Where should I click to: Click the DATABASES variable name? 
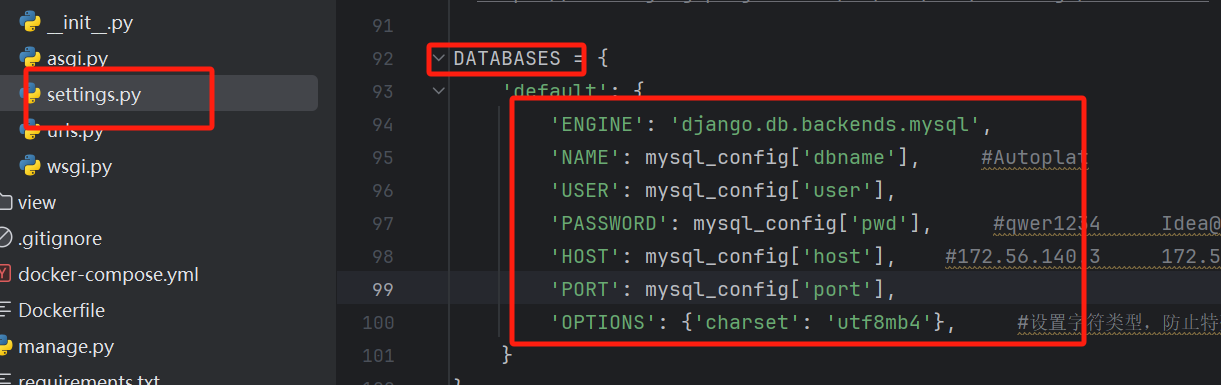[x=507, y=59]
